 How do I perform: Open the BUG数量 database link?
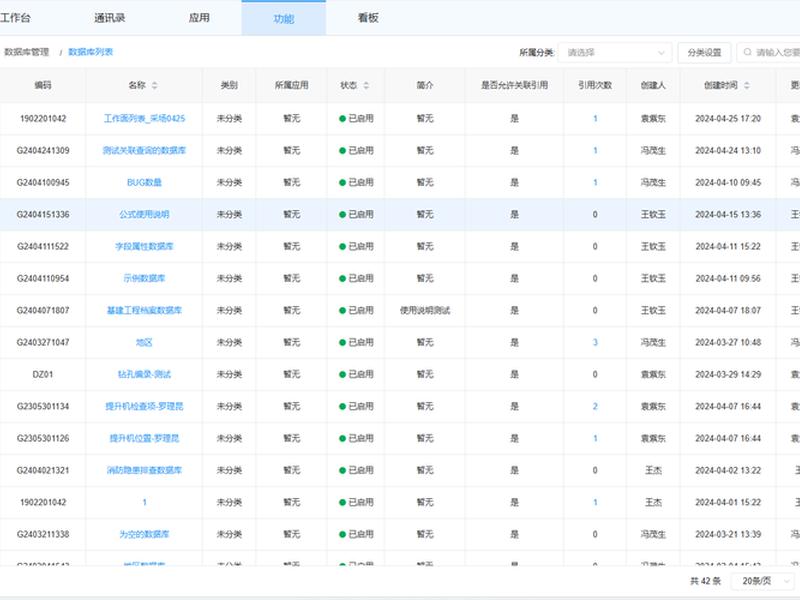pos(144,182)
